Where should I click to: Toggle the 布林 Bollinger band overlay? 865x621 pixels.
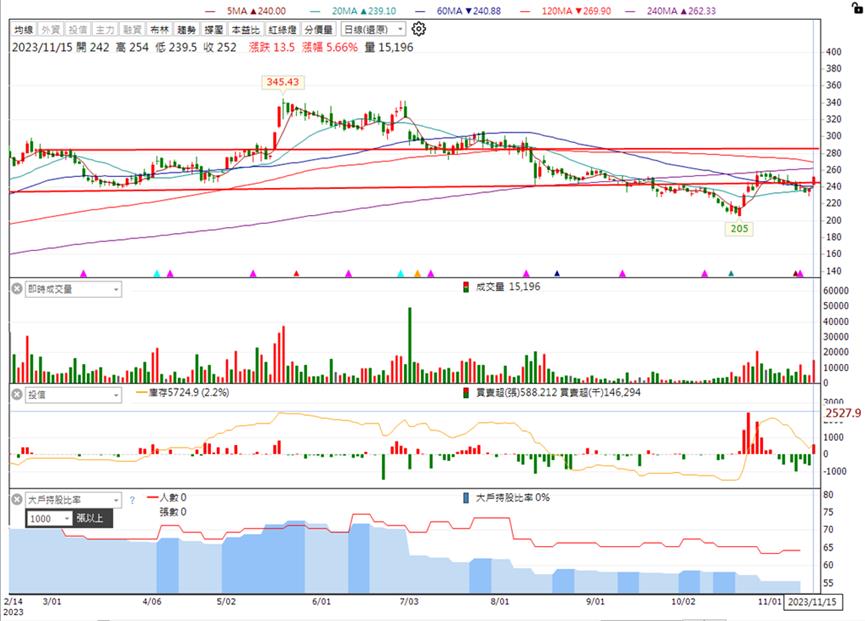pyautogui.click(x=159, y=29)
